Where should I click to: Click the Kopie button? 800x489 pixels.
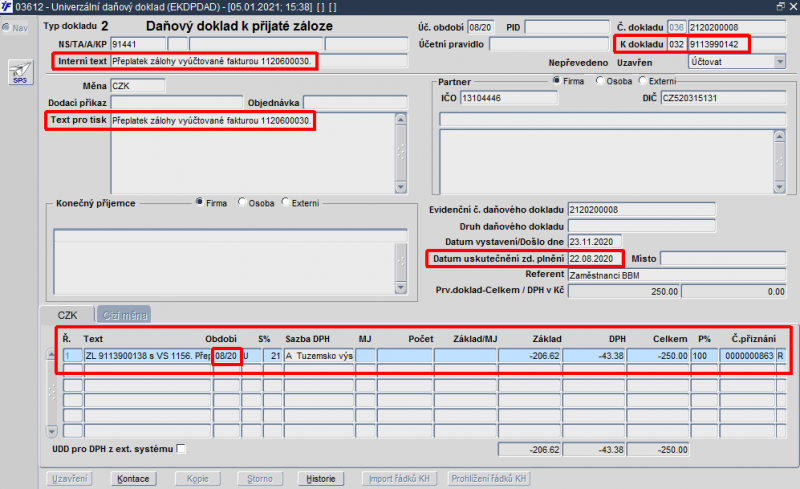point(197,479)
